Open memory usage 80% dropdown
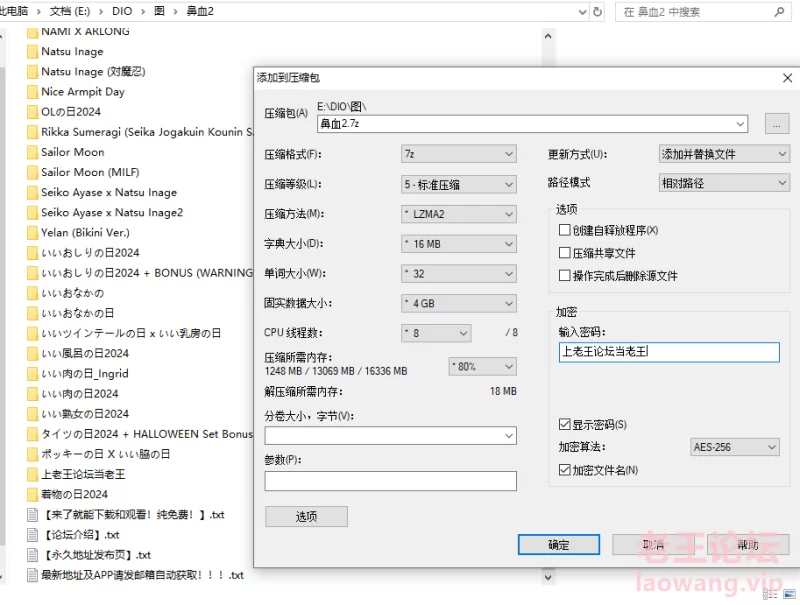The image size is (800, 605). (x=482, y=366)
